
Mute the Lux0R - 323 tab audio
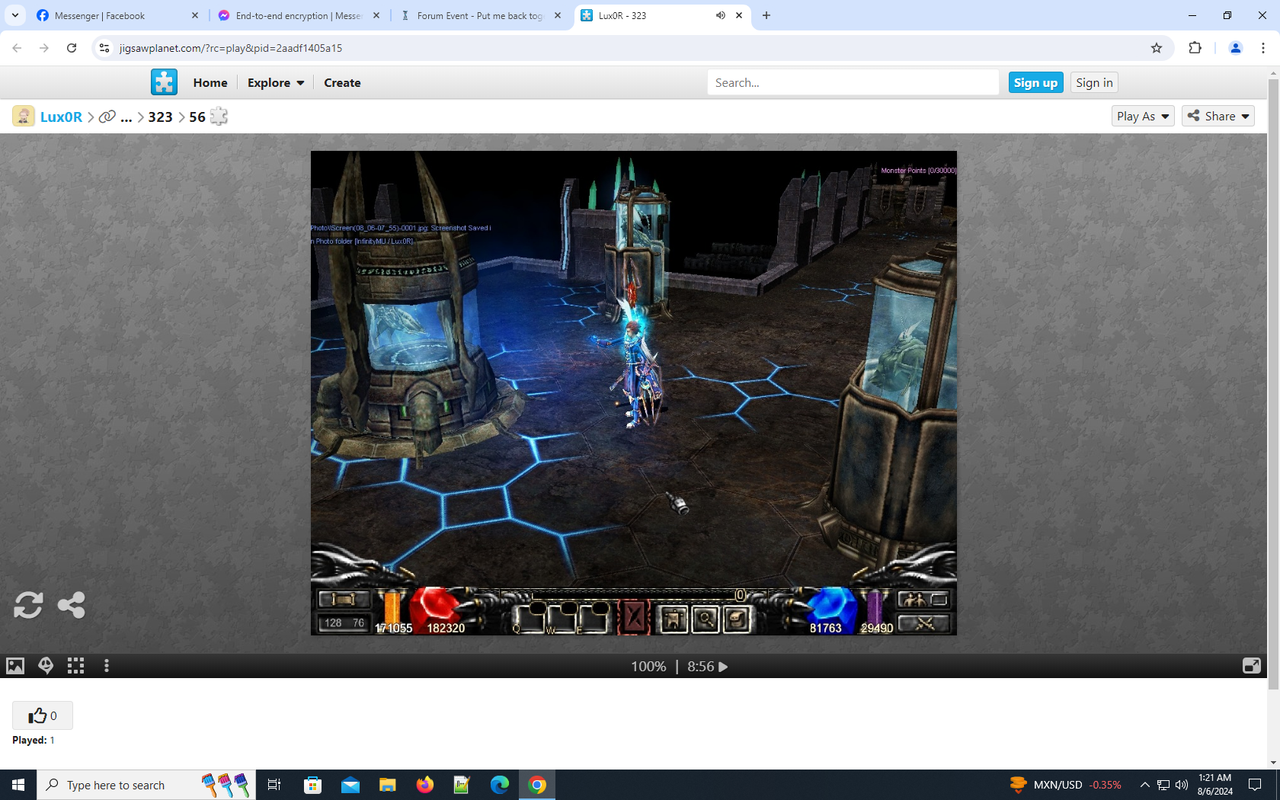coord(720,16)
